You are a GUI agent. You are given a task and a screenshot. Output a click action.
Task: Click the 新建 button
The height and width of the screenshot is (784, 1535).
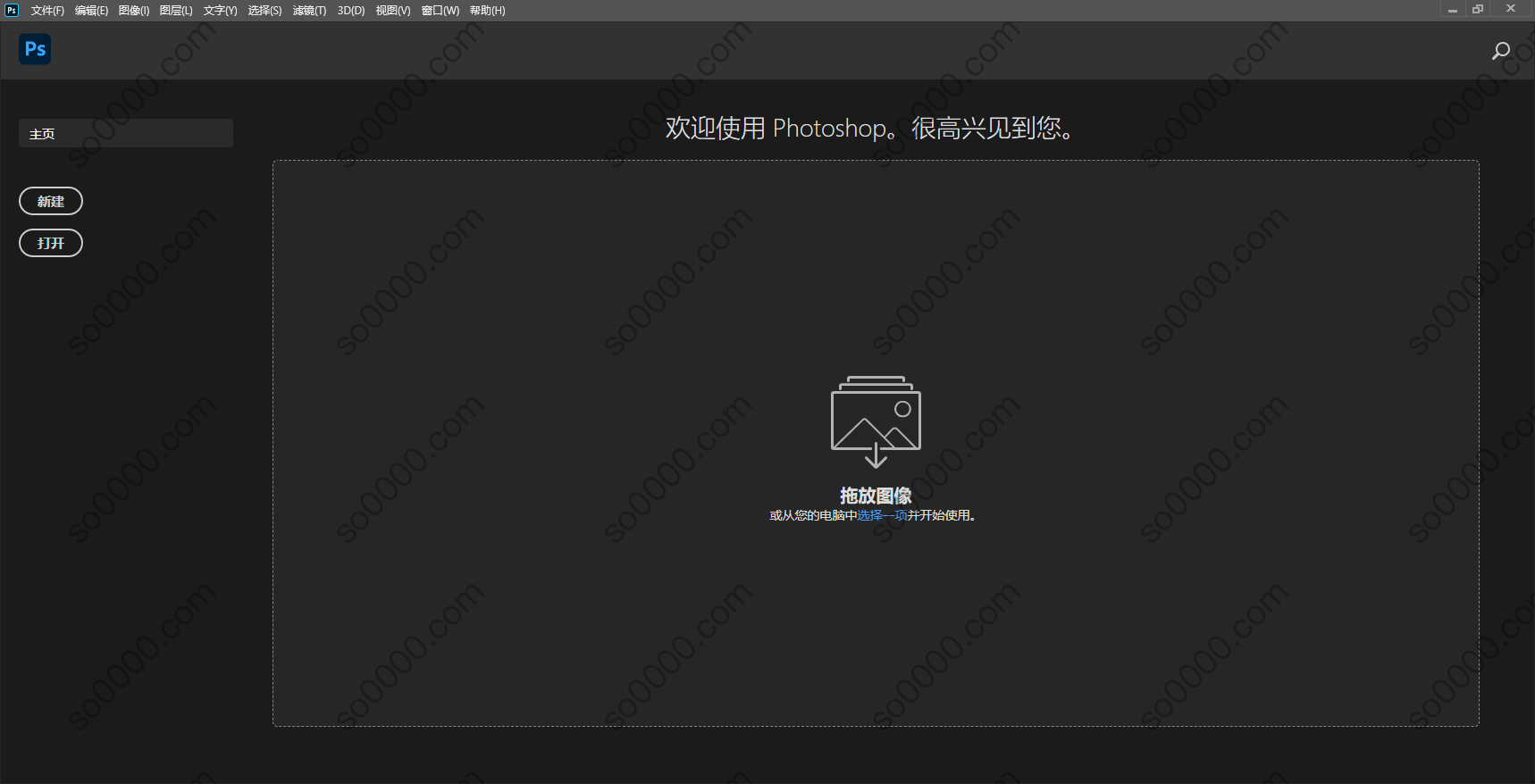51,201
